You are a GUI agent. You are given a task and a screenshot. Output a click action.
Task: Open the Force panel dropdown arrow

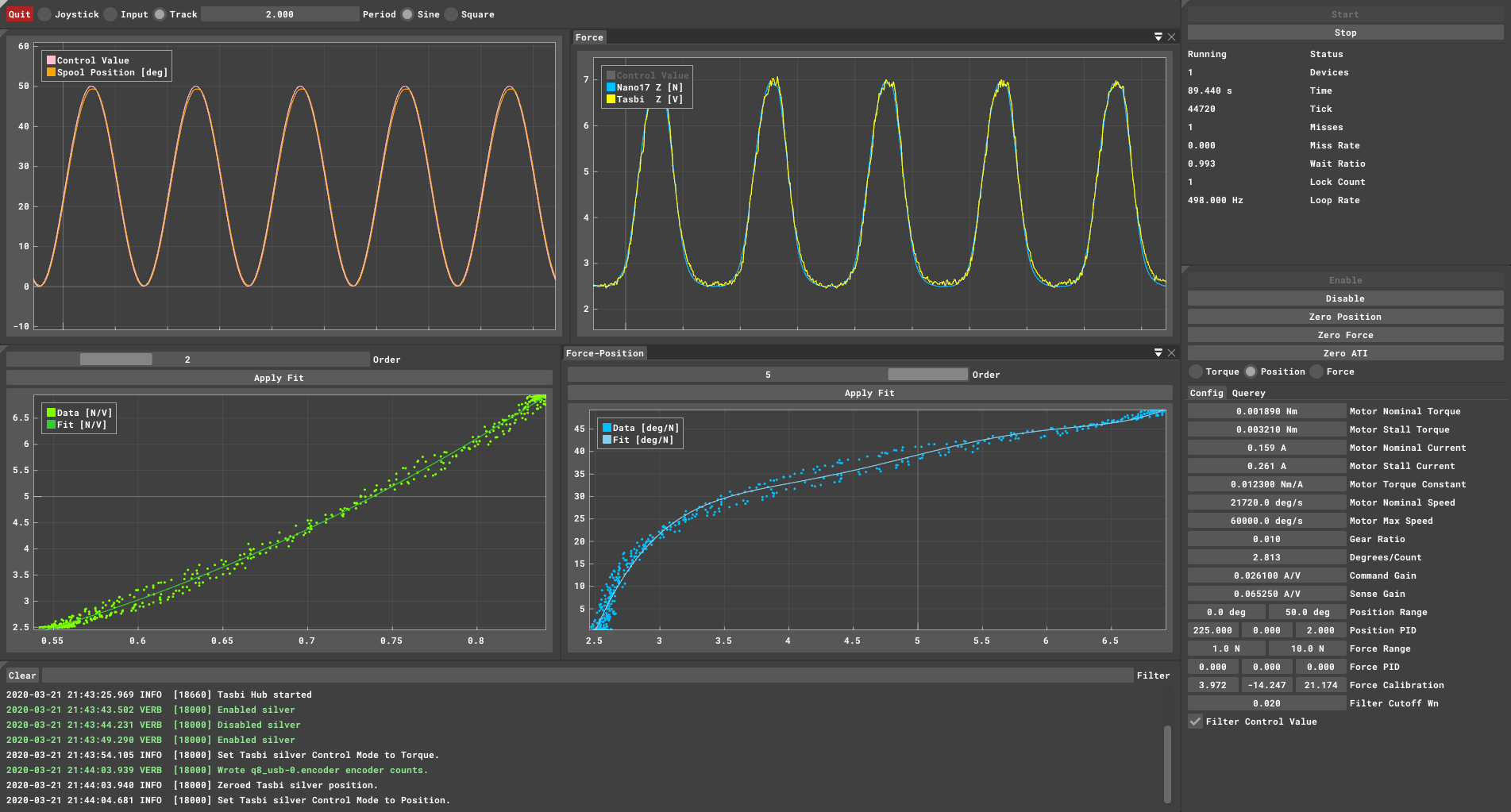point(1158,37)
